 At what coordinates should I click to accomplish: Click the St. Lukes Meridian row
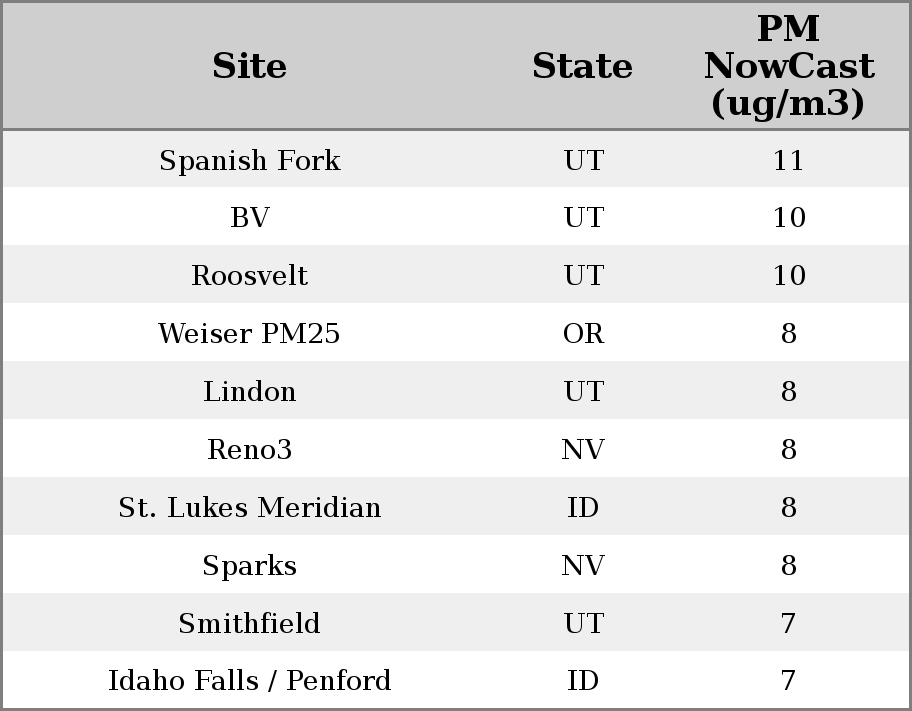[249, 508]
